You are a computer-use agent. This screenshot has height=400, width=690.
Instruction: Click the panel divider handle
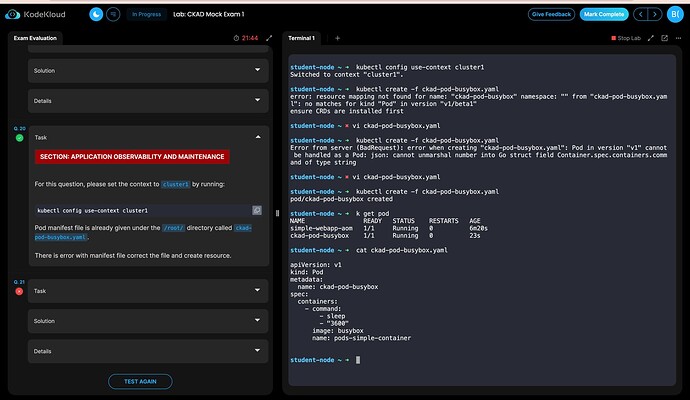(277, 213)
